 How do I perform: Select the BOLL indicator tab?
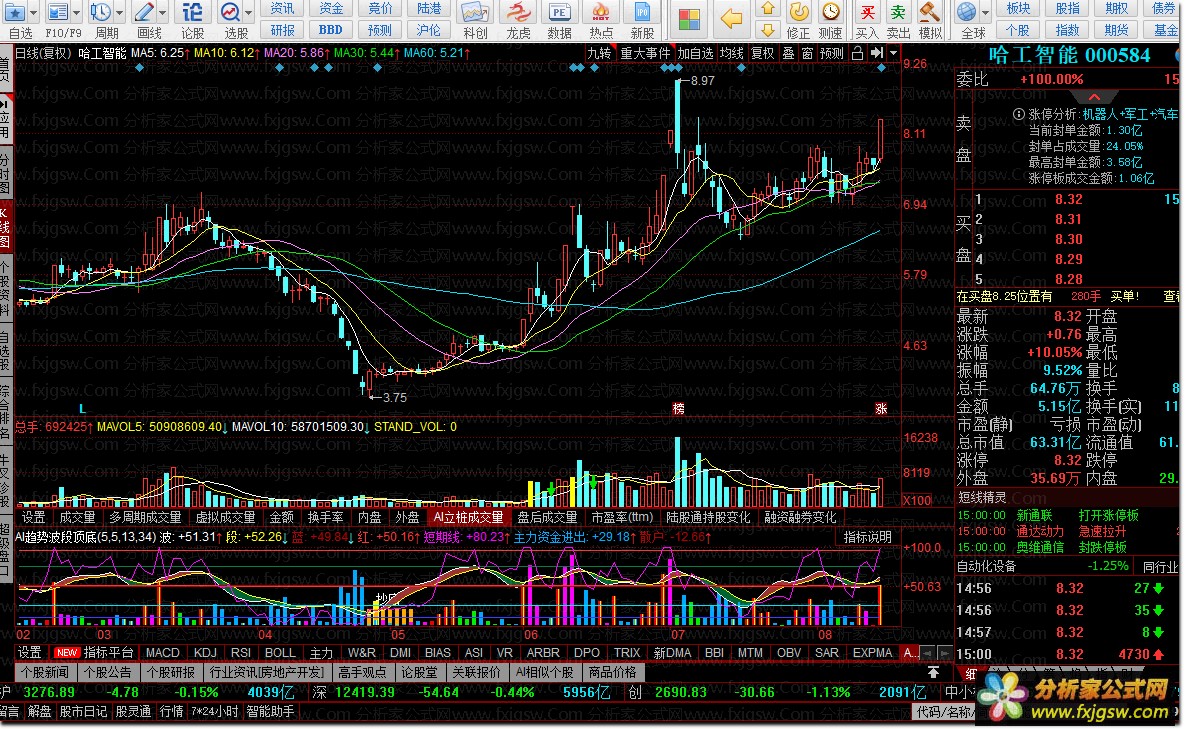pyautogui.click(x=280, y=653)
